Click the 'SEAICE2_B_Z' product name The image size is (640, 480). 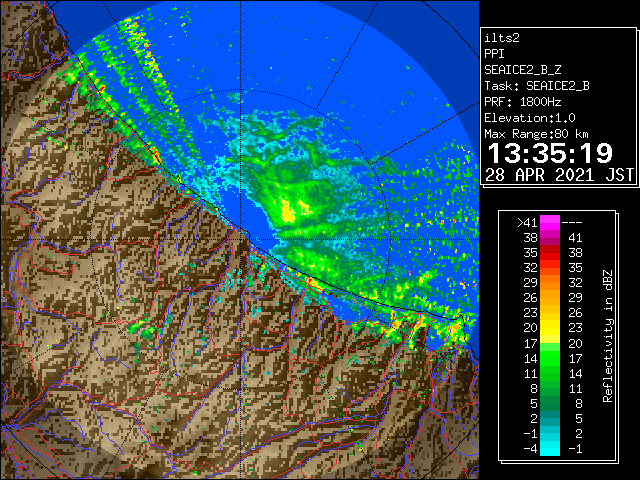pos(522,70)
